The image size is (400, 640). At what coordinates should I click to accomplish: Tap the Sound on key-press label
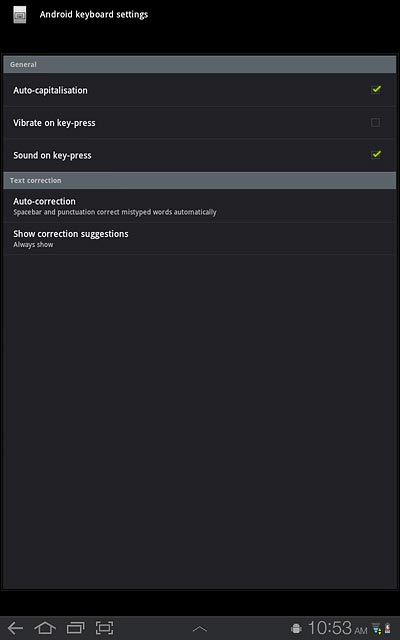(52, 156)
